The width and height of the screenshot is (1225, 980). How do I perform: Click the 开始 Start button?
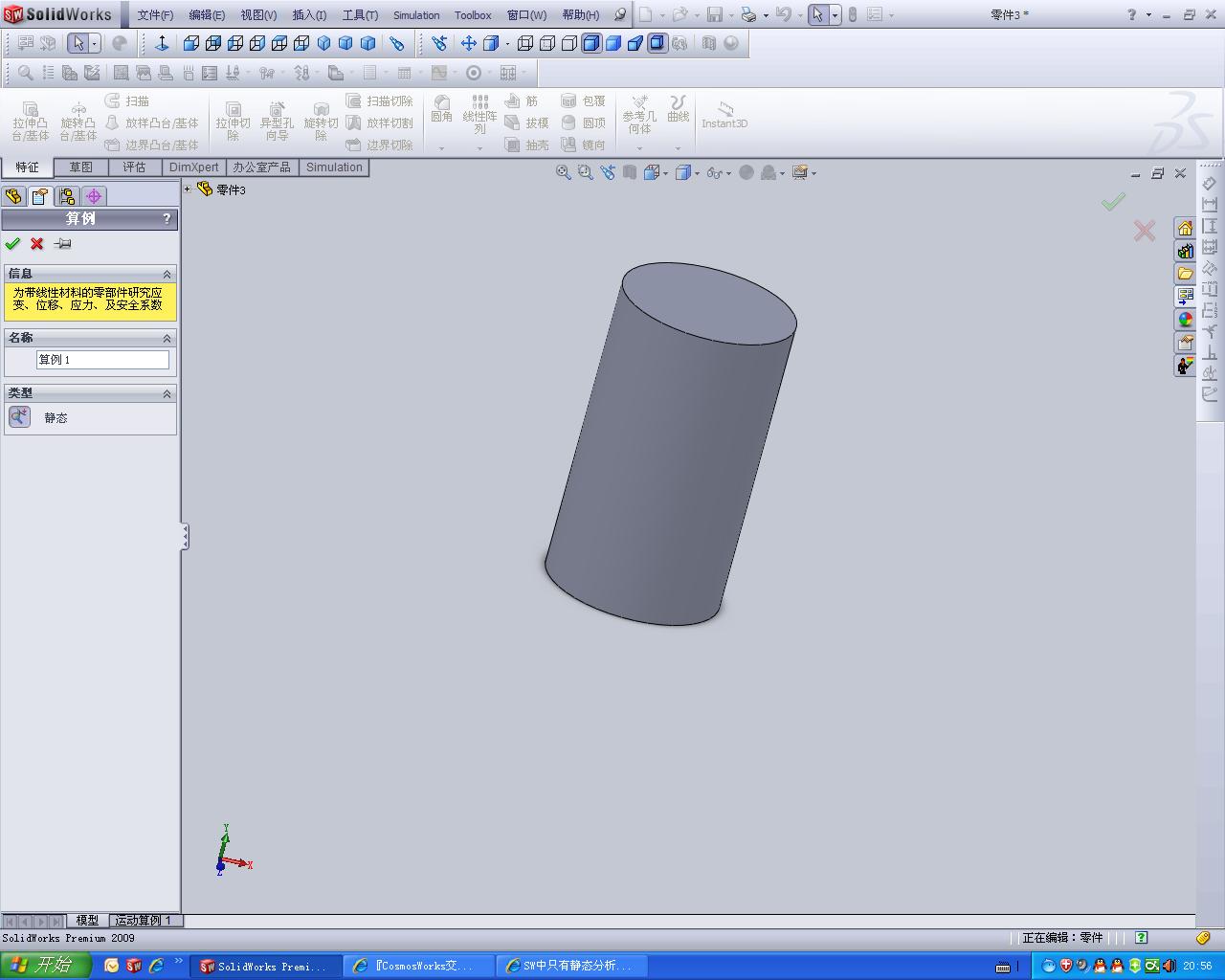[45, 966]
